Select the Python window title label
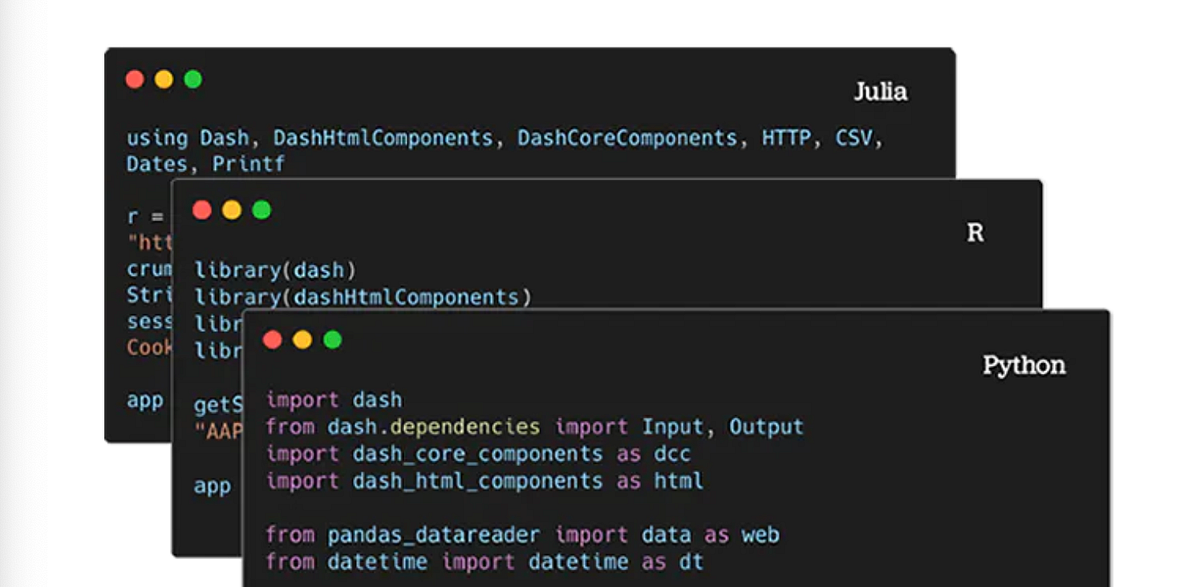This screenshot has width=1200, height=587. point(1024,366)
